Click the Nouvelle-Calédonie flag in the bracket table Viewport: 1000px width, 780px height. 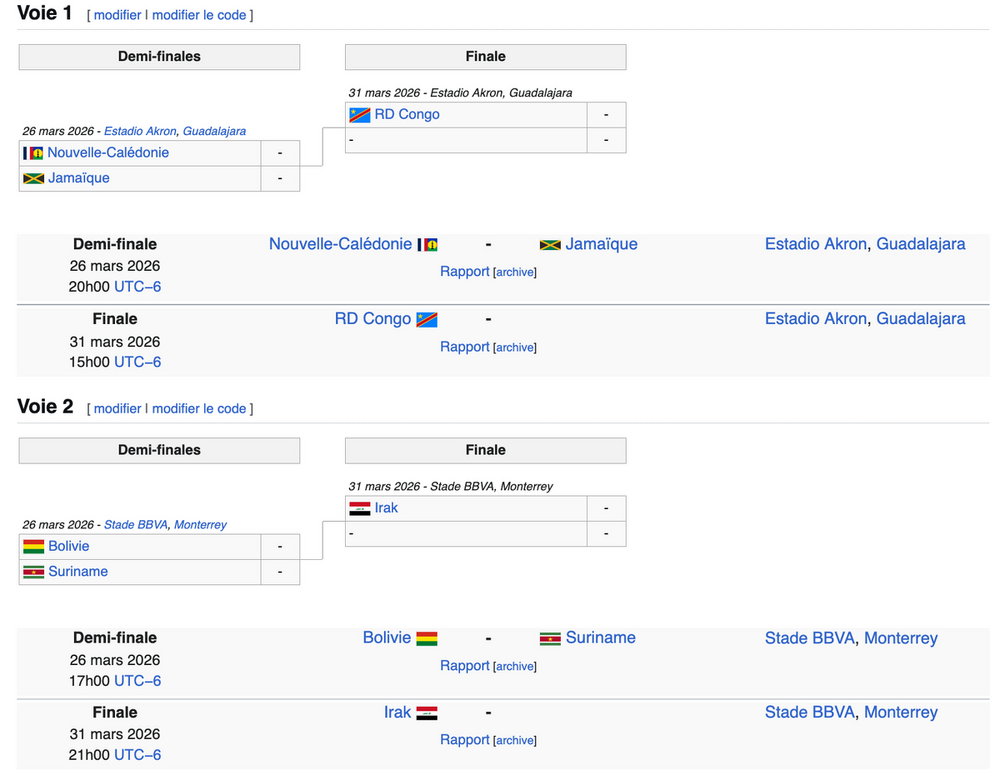click(x=34, y=153)
